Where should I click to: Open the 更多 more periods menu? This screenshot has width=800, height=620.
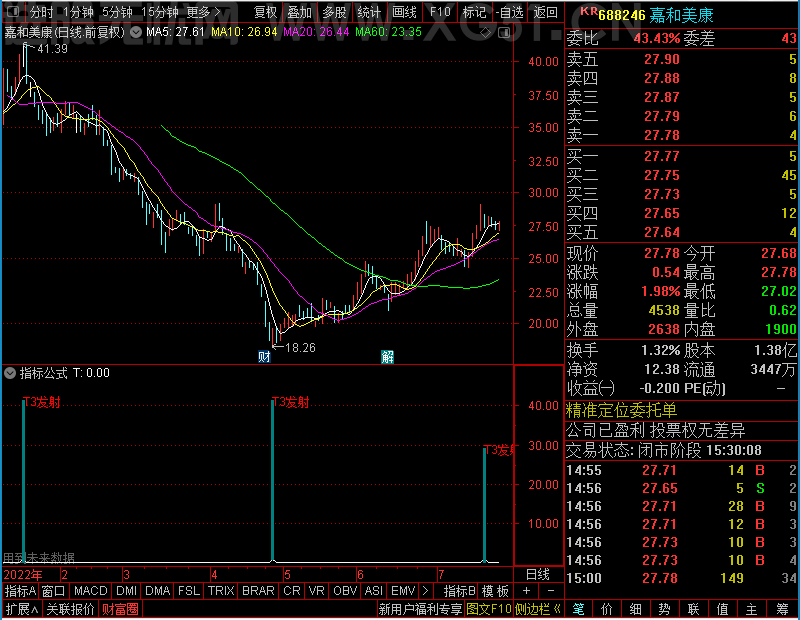pyautogui.click(x=203, y=12)
